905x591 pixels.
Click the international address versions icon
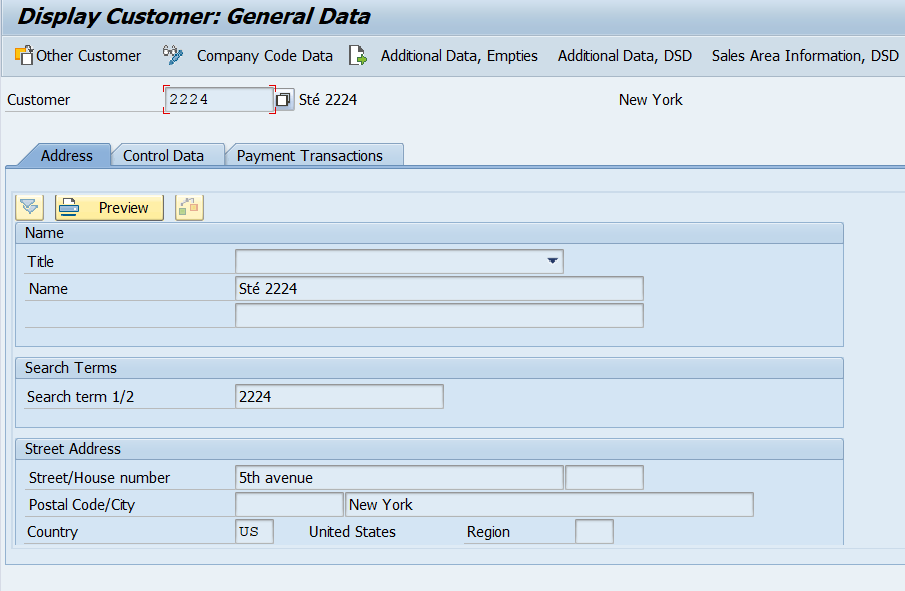click(x=189, y=207)
